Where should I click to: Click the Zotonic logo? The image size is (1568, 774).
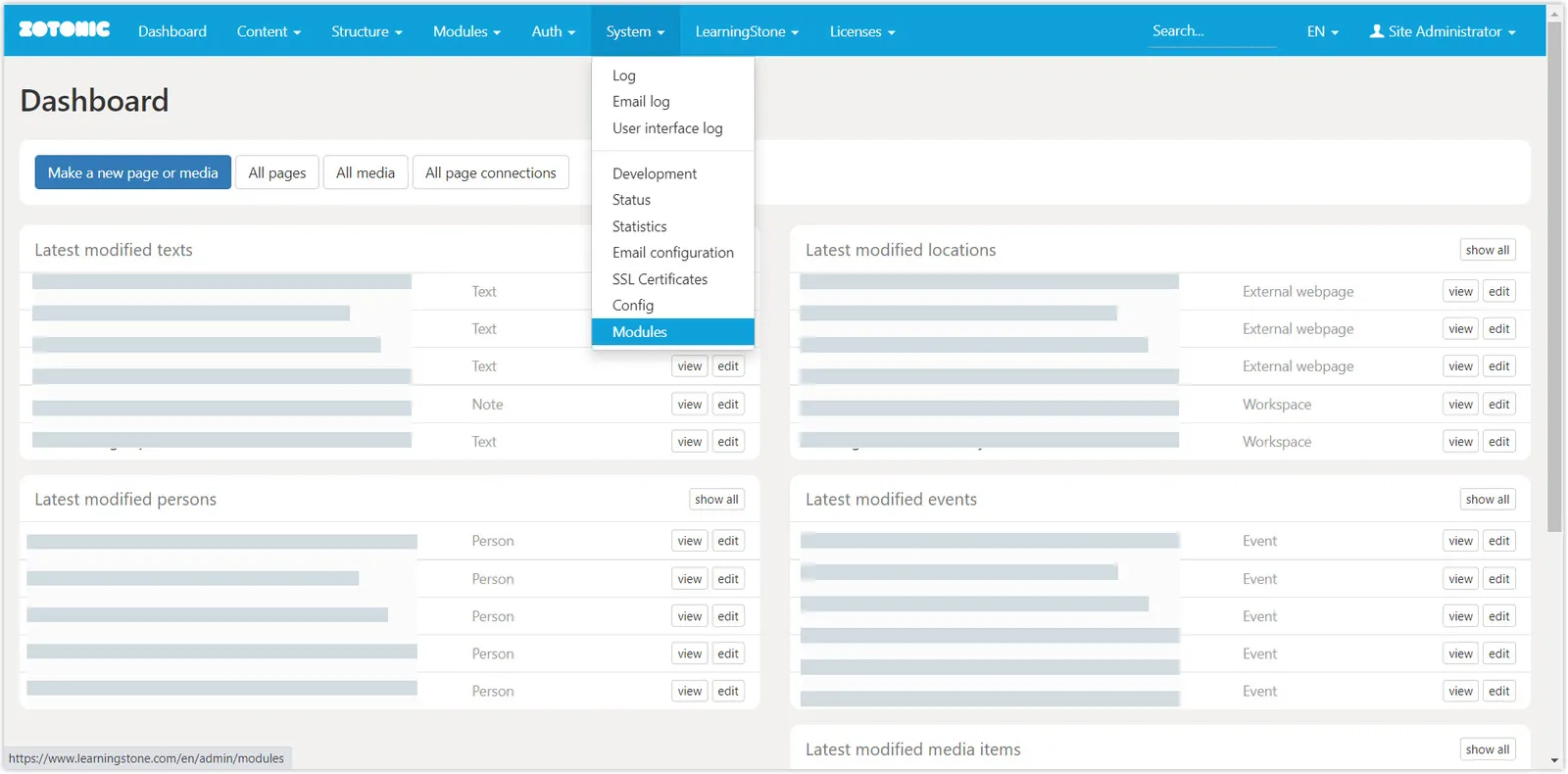65,30
